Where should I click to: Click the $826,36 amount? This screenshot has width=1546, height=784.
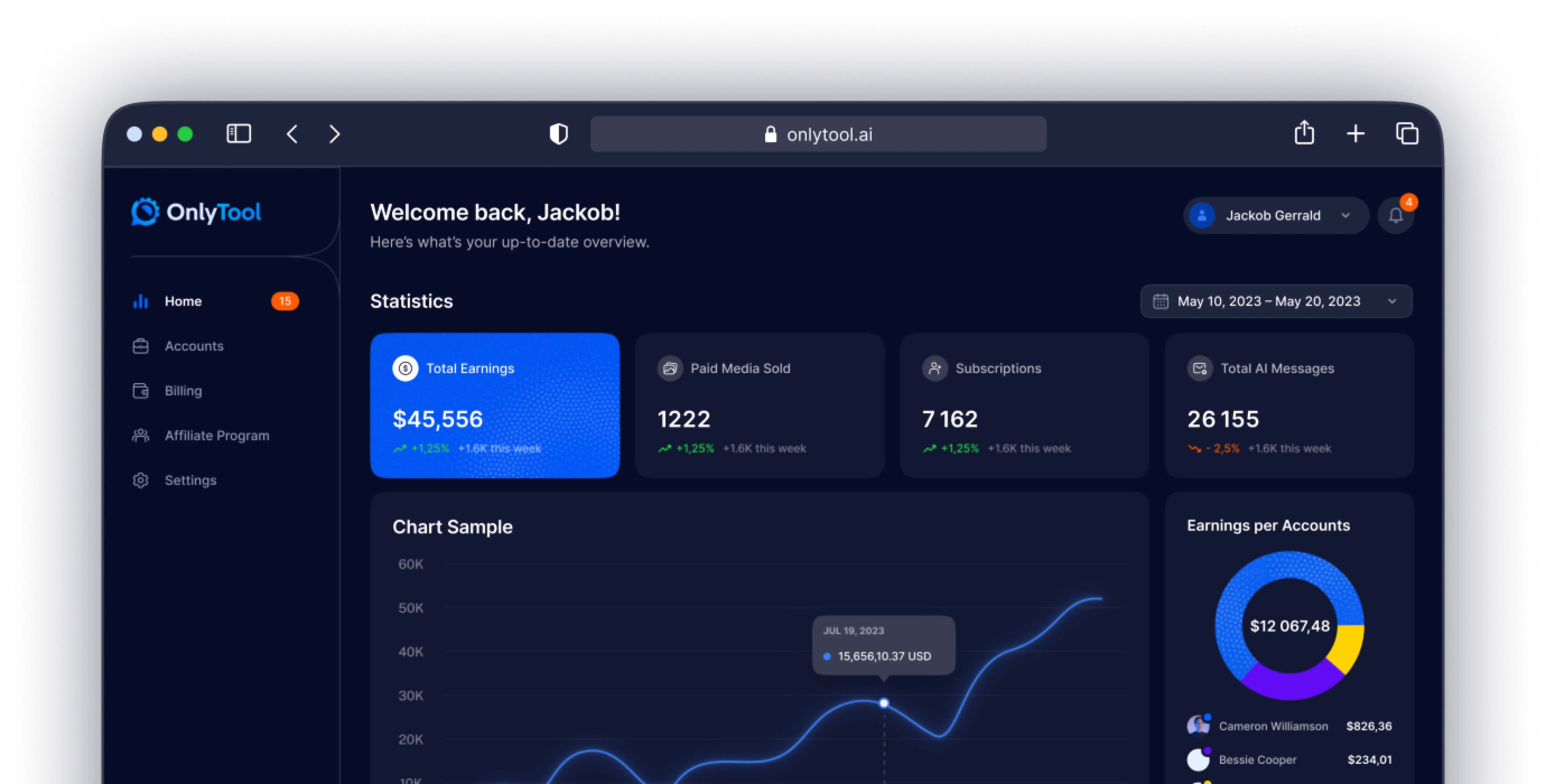[1368, 726]
